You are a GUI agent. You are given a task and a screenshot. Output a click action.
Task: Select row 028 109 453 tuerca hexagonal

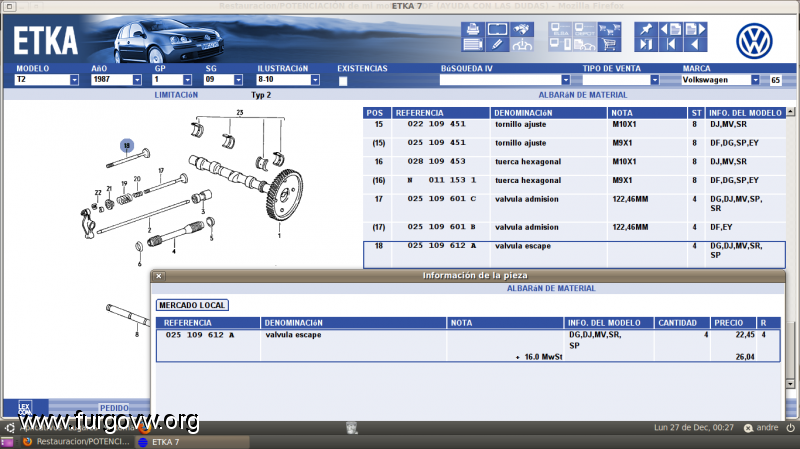click(x=574, y=165)
